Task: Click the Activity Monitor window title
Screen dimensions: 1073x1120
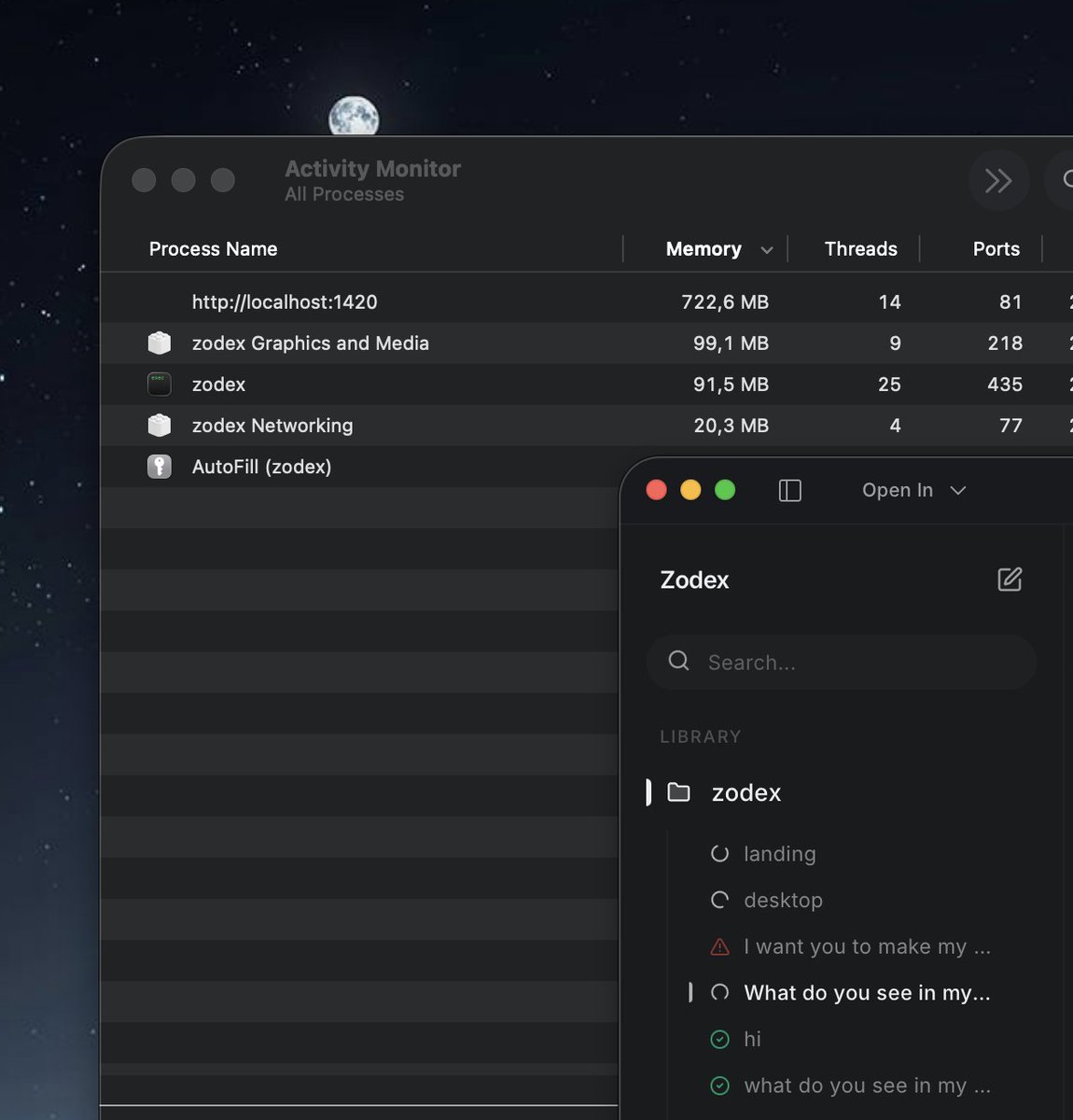Action: [x=372, y=169]
